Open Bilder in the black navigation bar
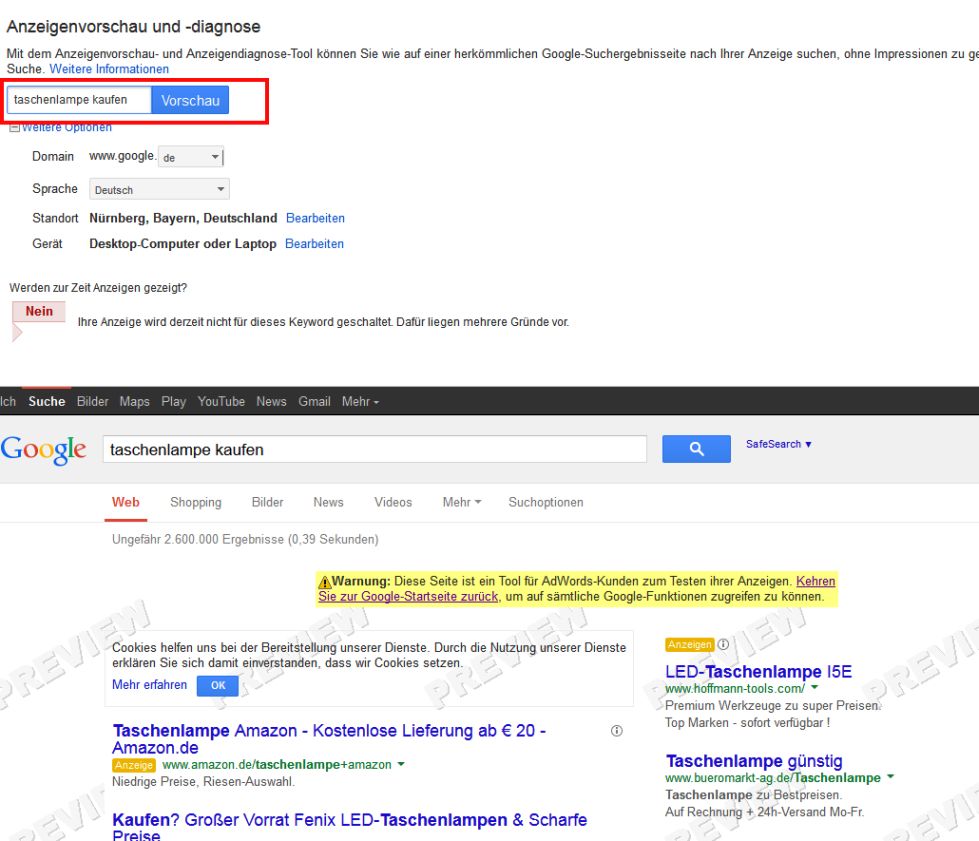This screenshot has height=841, width=979. (x=92, y=401)
